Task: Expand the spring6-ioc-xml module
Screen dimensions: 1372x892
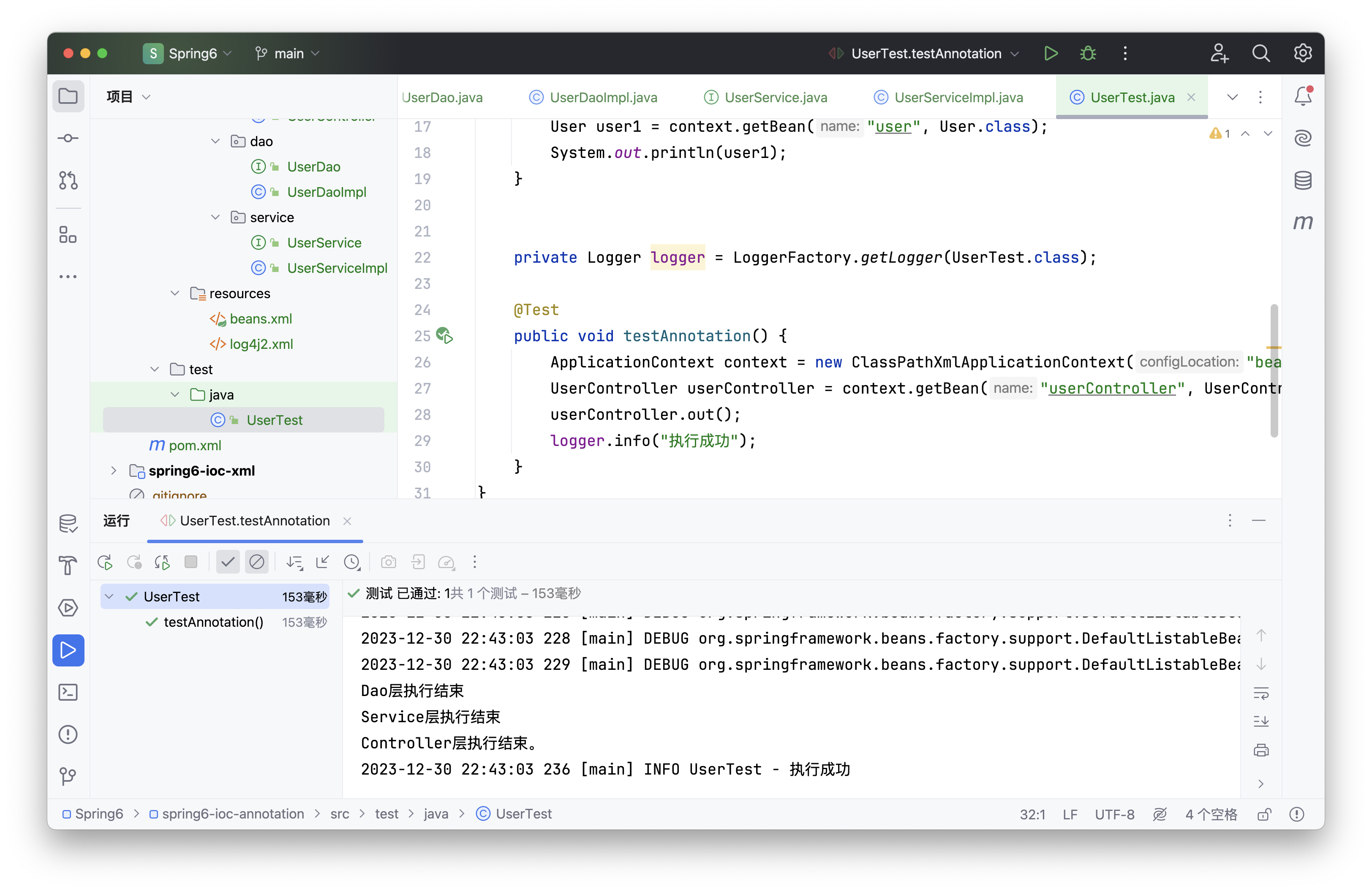Action: pyautogui.click(x=114, y=471)
